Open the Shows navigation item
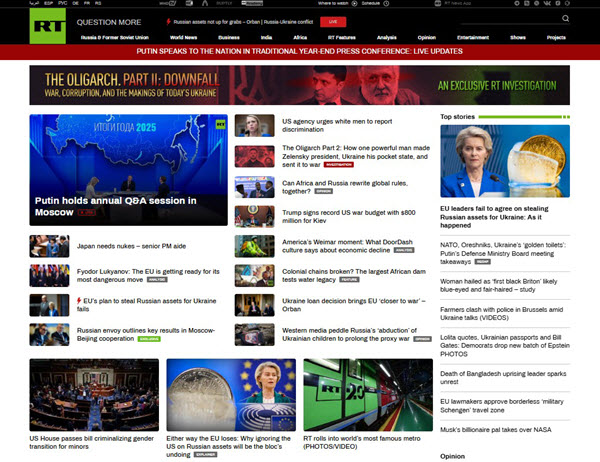This screenshot has width=600, height=462. 520,37
